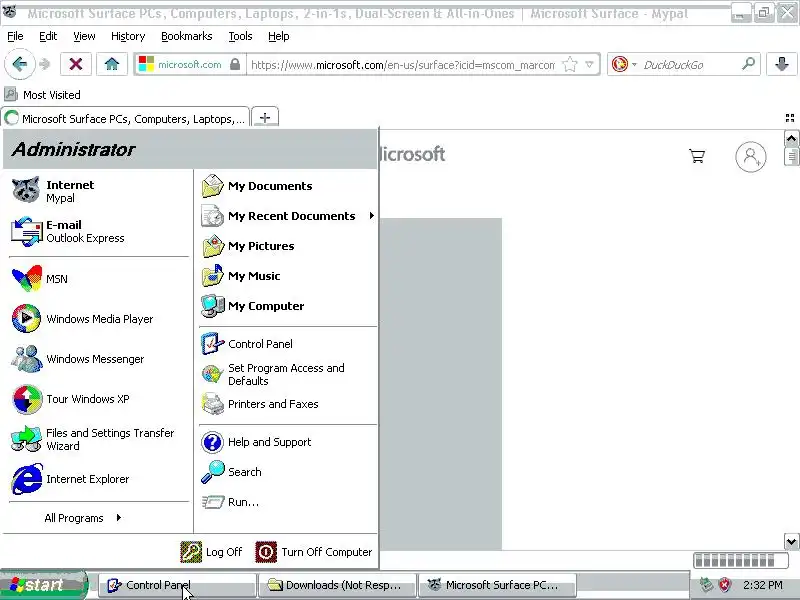Open My Pictures folder
This screenshot has width=800, height=600.
point(287,246)
